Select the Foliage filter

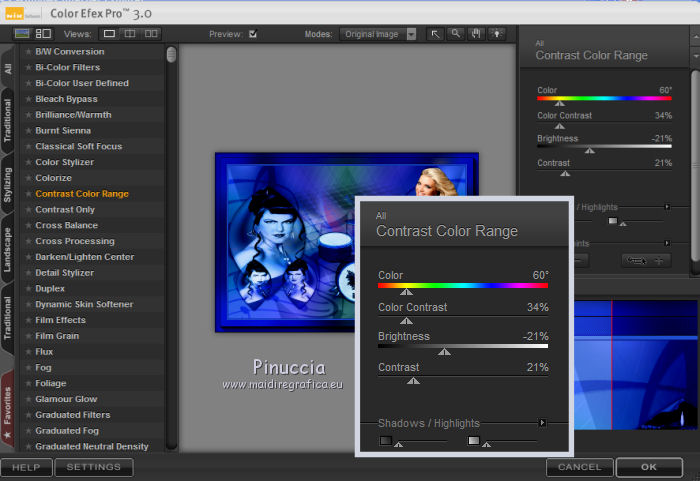point(51,383)
